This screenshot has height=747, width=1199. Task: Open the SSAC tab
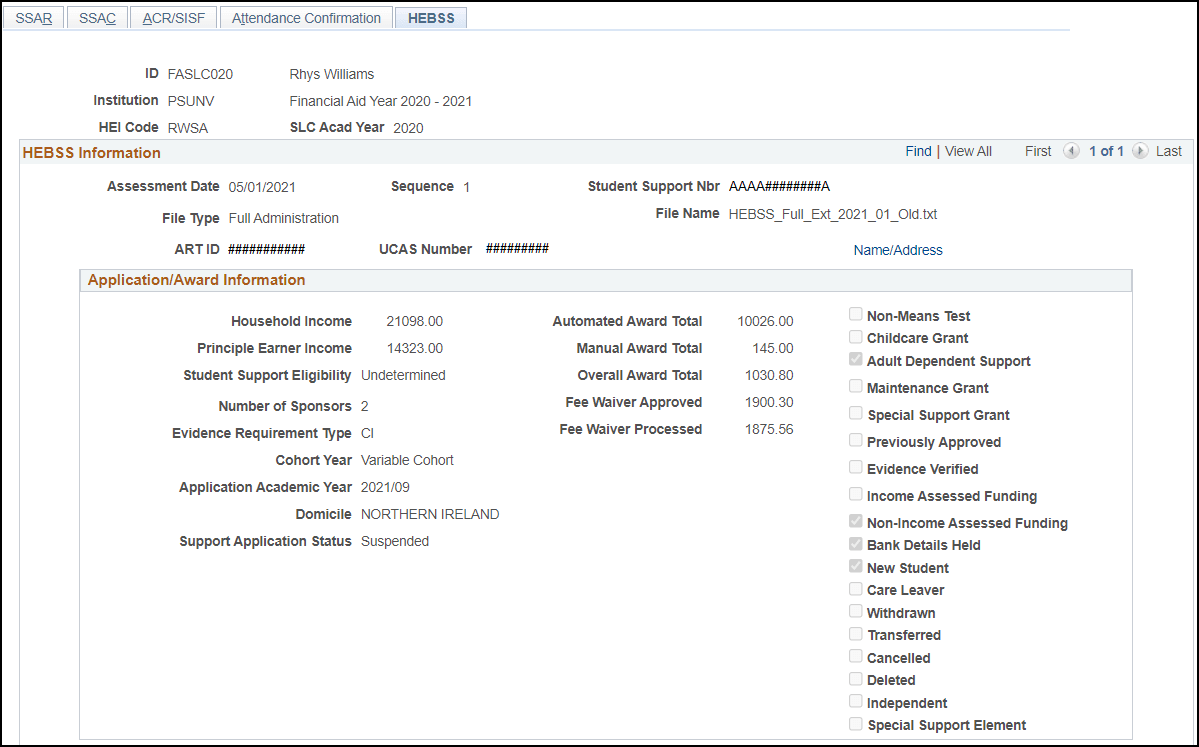coord(97,18)
